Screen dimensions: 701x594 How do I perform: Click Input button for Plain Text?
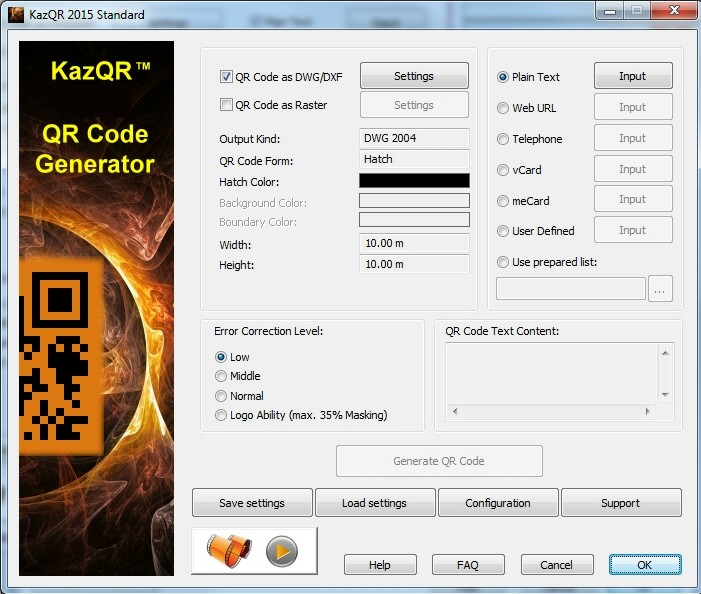633,76
